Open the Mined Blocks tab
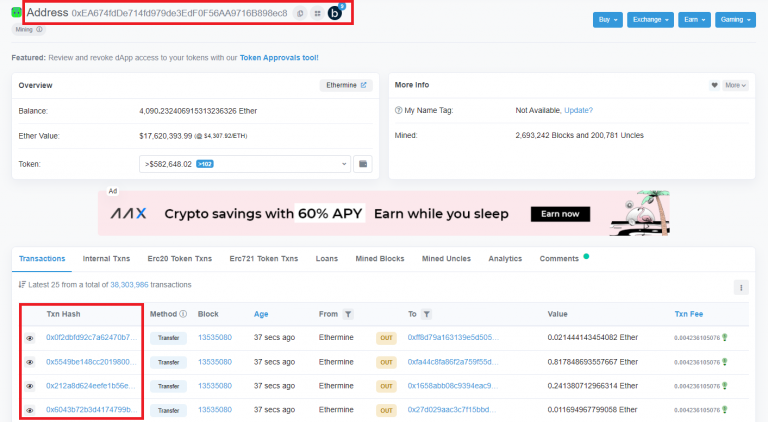The image size is (768, 422). point(379,258)
